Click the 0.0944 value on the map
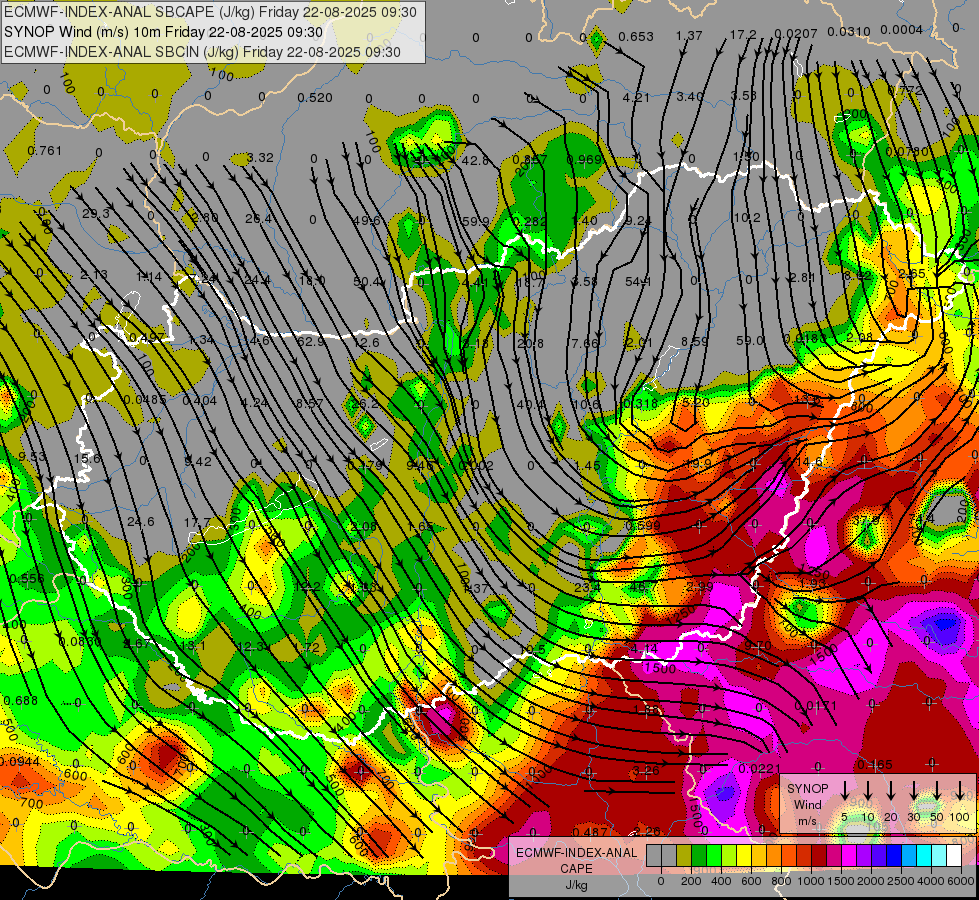 tap(20, 761)
